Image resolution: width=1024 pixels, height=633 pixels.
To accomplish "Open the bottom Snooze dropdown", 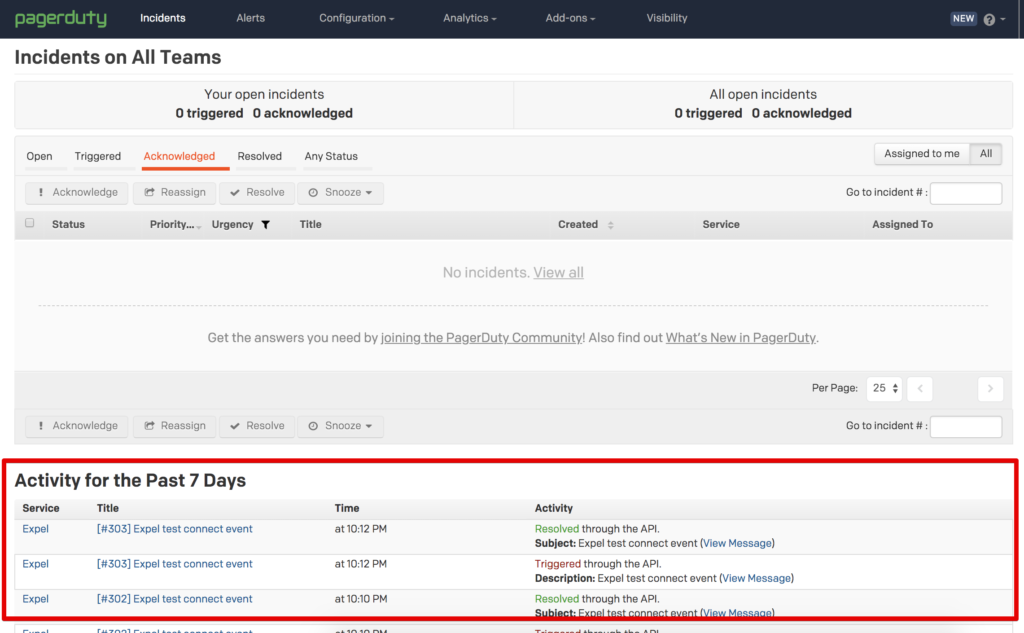I will click(340, 426).
